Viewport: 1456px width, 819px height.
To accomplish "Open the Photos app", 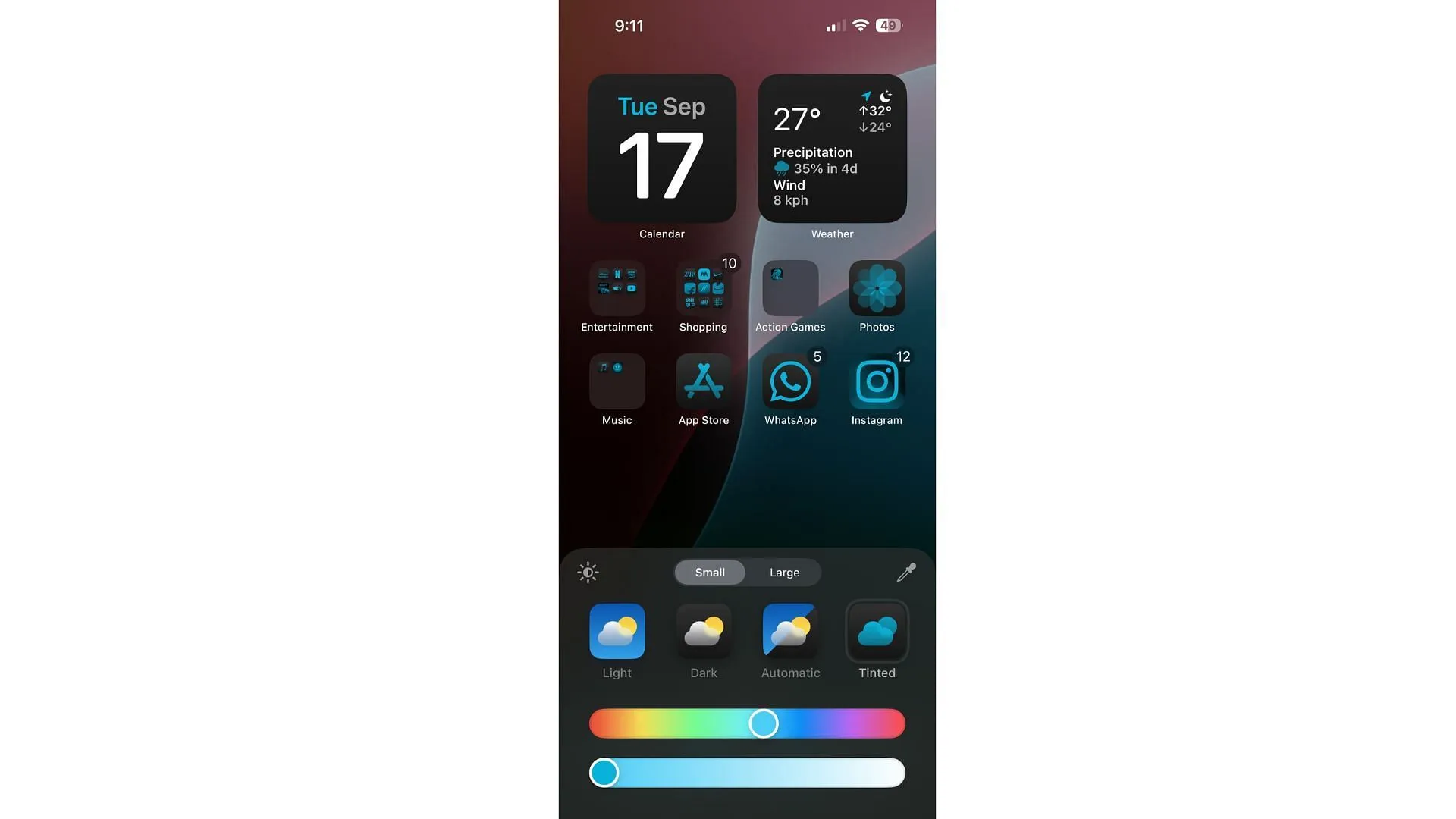I will point(877,288).
